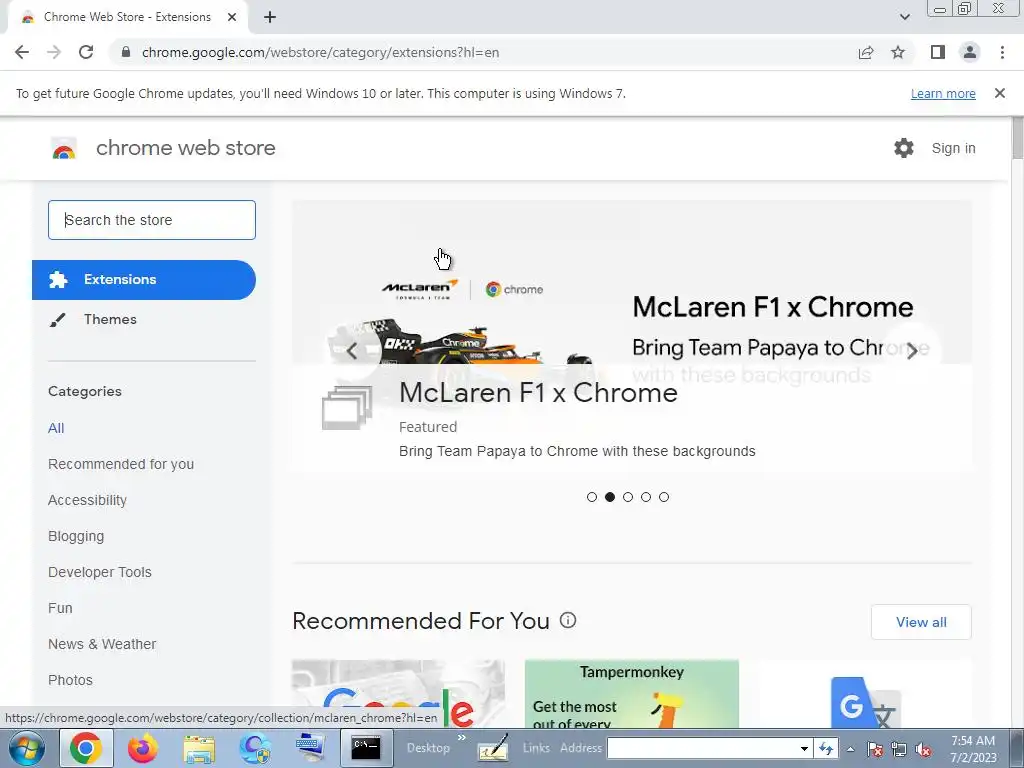
Task: Launch Firefox from the taskbar
Action: click(x=143, y=748)
